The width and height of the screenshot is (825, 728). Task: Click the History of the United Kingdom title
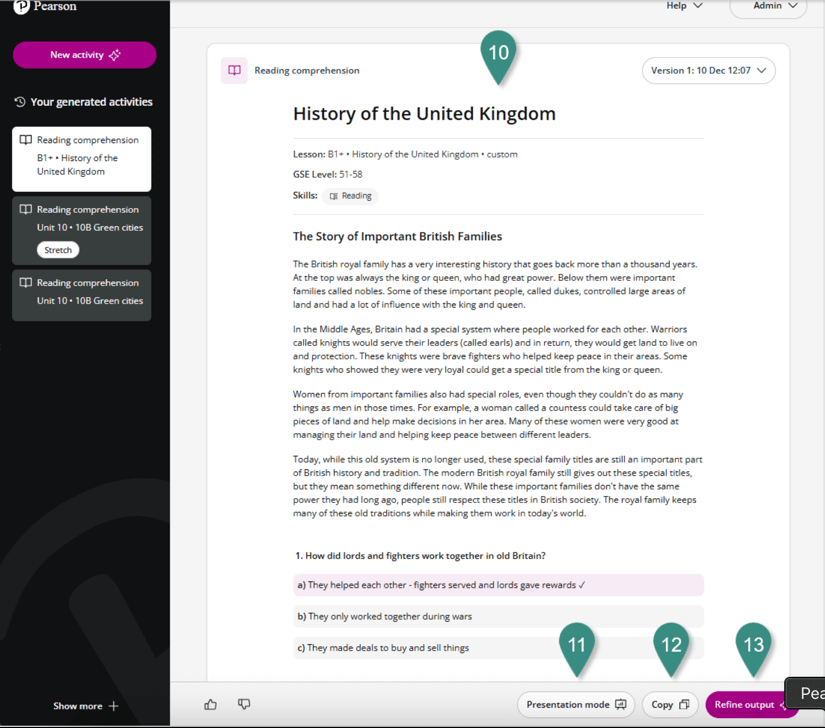424,114
